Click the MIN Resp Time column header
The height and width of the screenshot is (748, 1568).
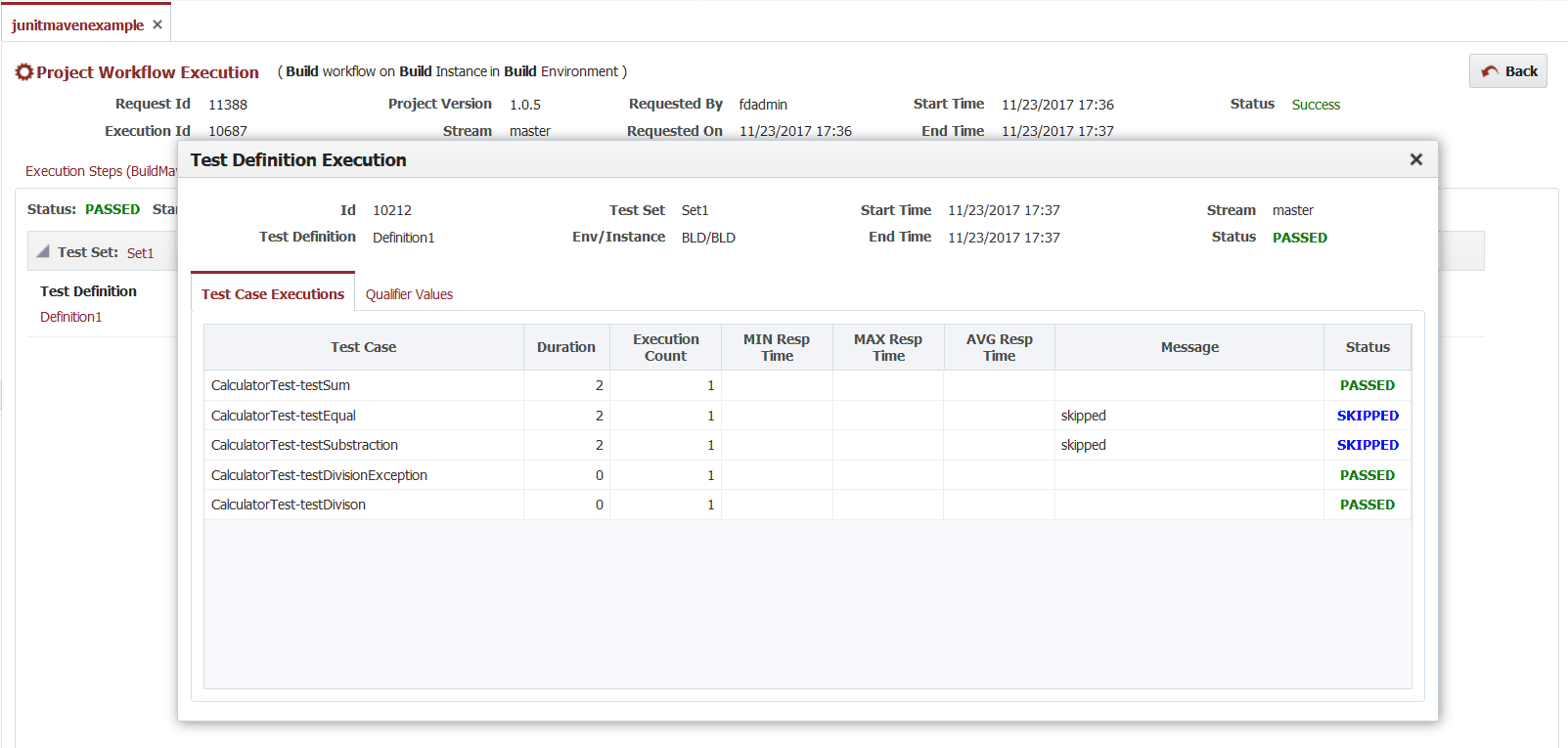777,347
